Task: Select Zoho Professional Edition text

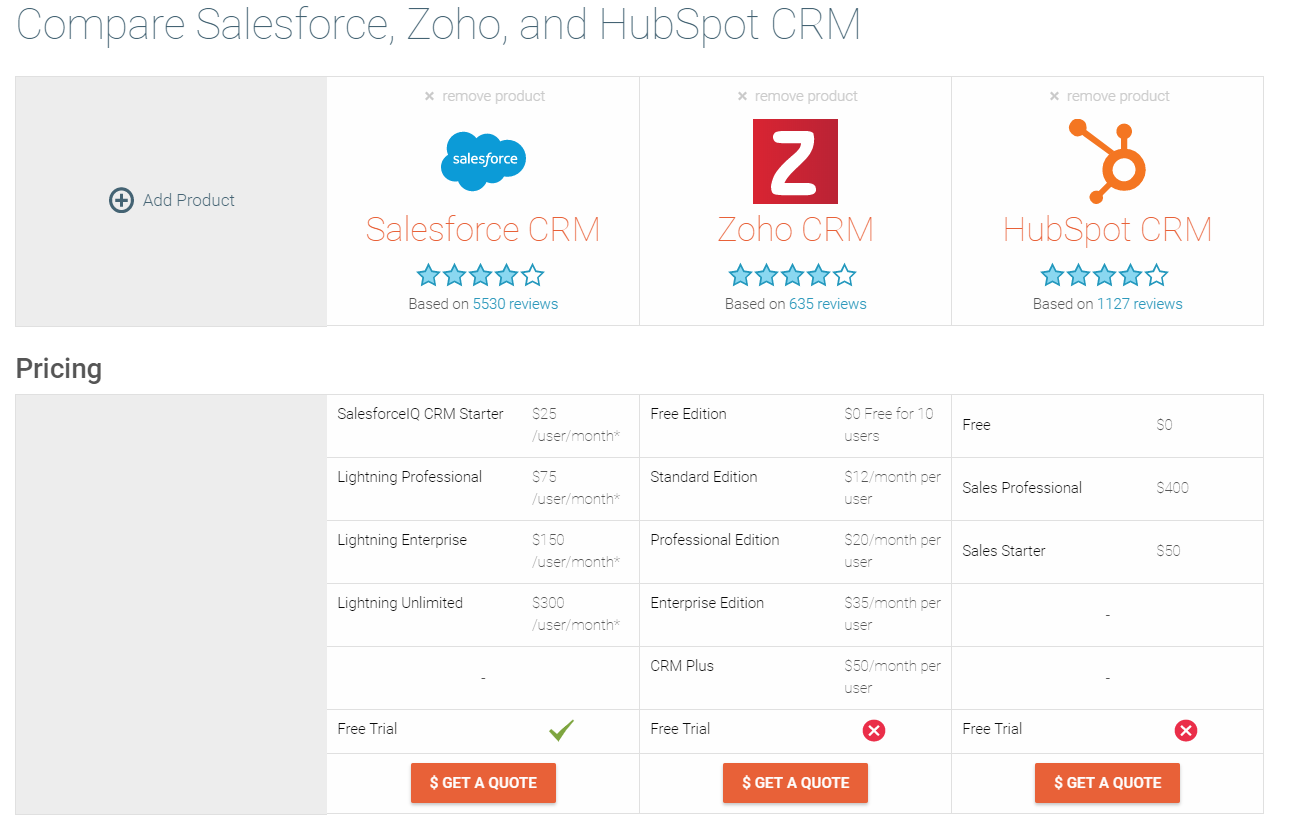Action: (715, 540)
